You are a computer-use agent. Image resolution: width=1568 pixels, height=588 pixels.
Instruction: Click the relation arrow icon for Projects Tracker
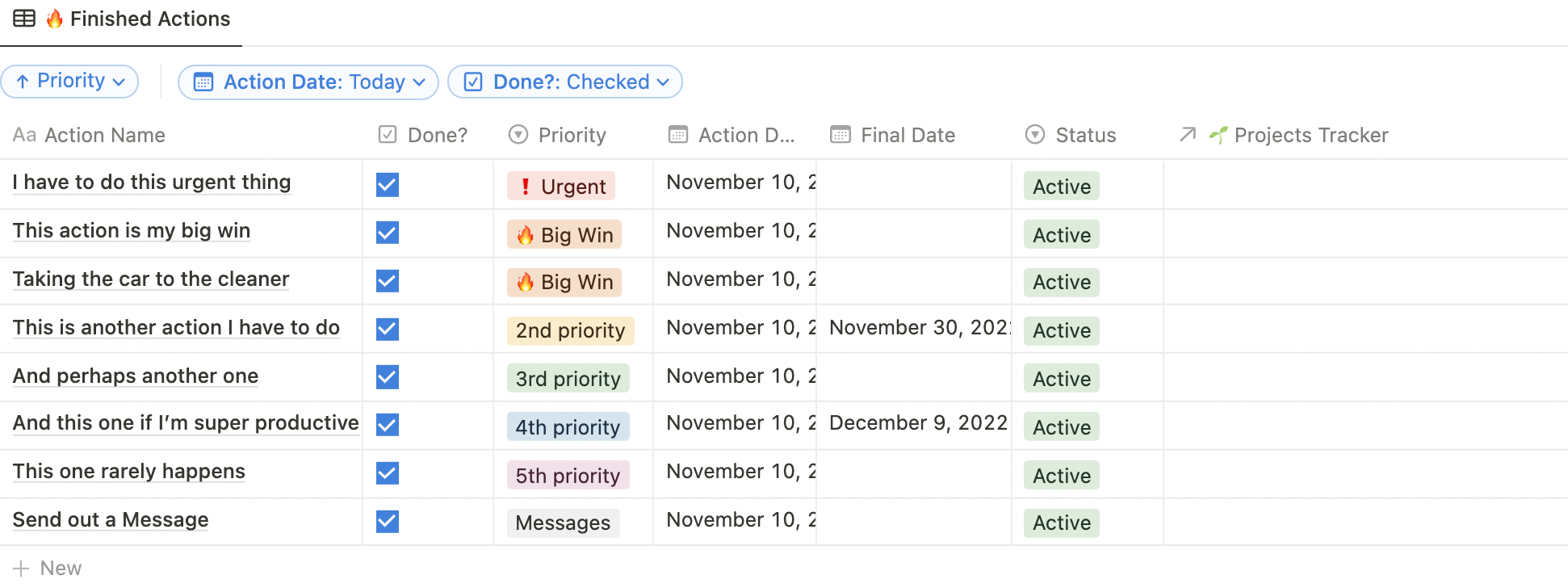point(1188,134)
